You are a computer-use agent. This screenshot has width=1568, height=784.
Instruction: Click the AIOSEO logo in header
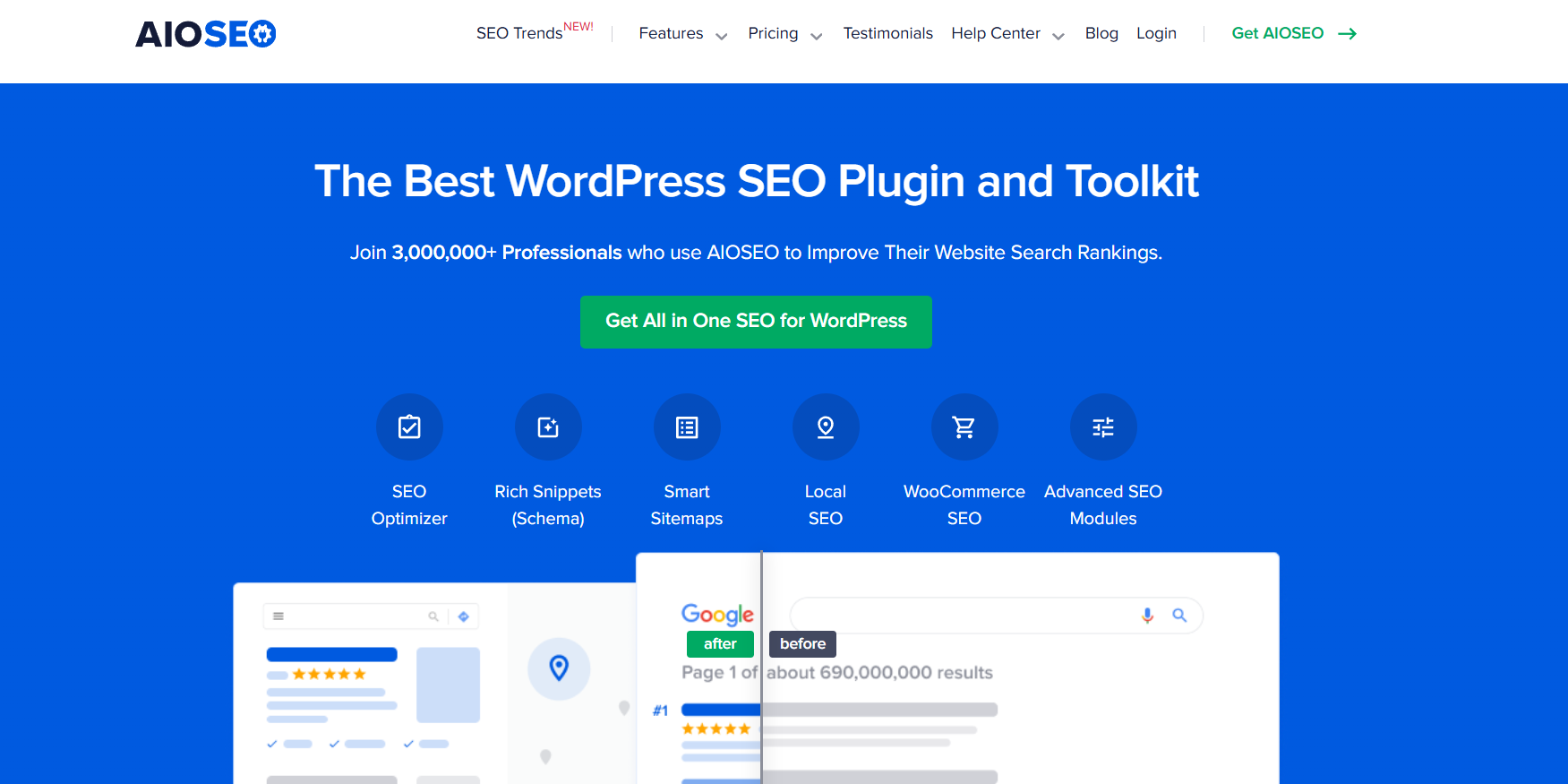pyautogui.click(x=206, y=34)
